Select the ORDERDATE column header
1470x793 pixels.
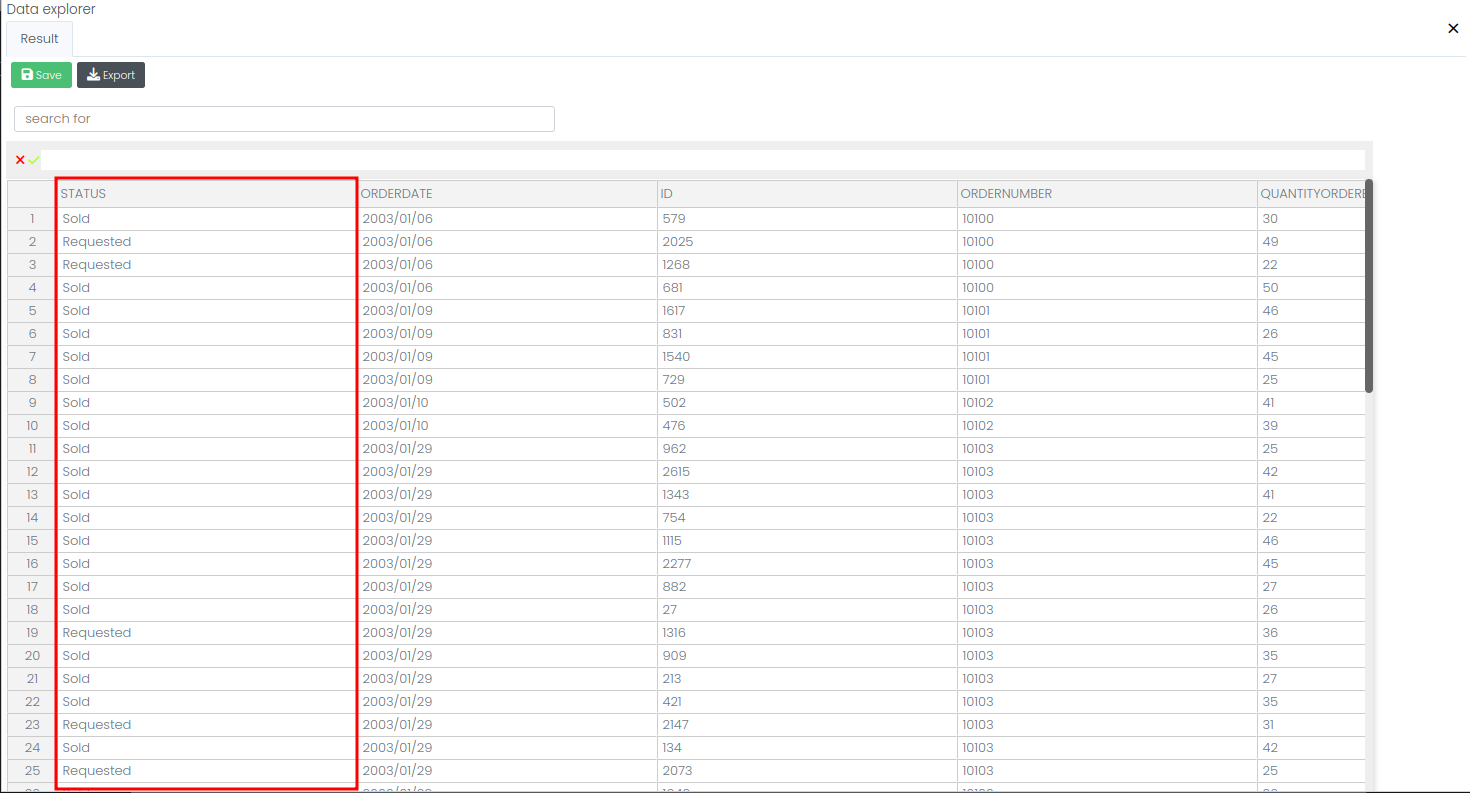[x=506, y=194]
